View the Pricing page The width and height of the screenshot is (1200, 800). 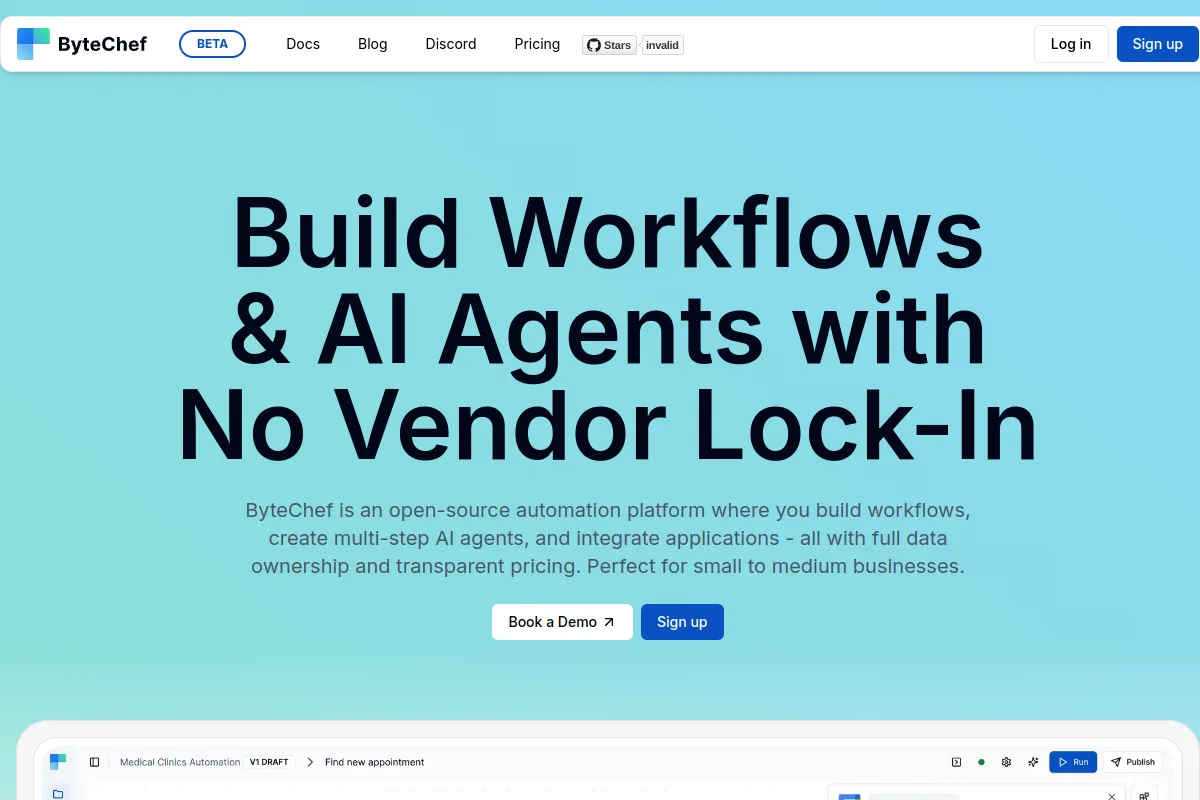point(537,44)
